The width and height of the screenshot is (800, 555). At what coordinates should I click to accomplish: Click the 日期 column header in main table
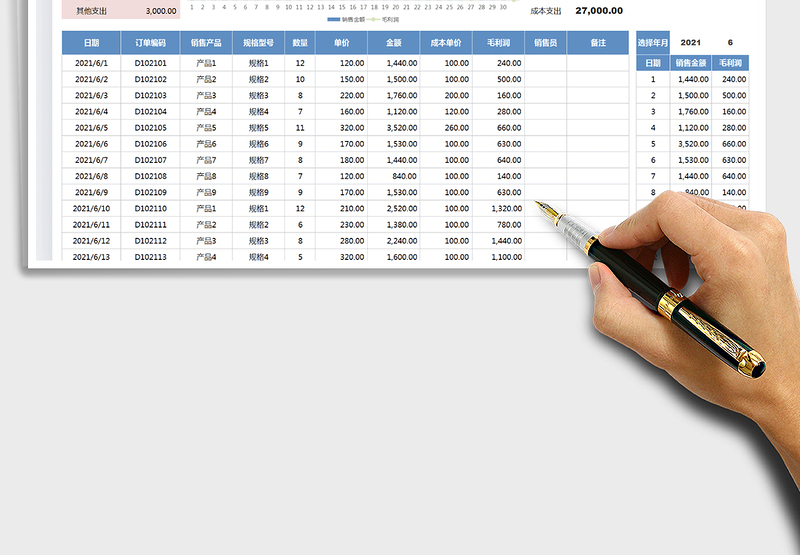(91, 43)
